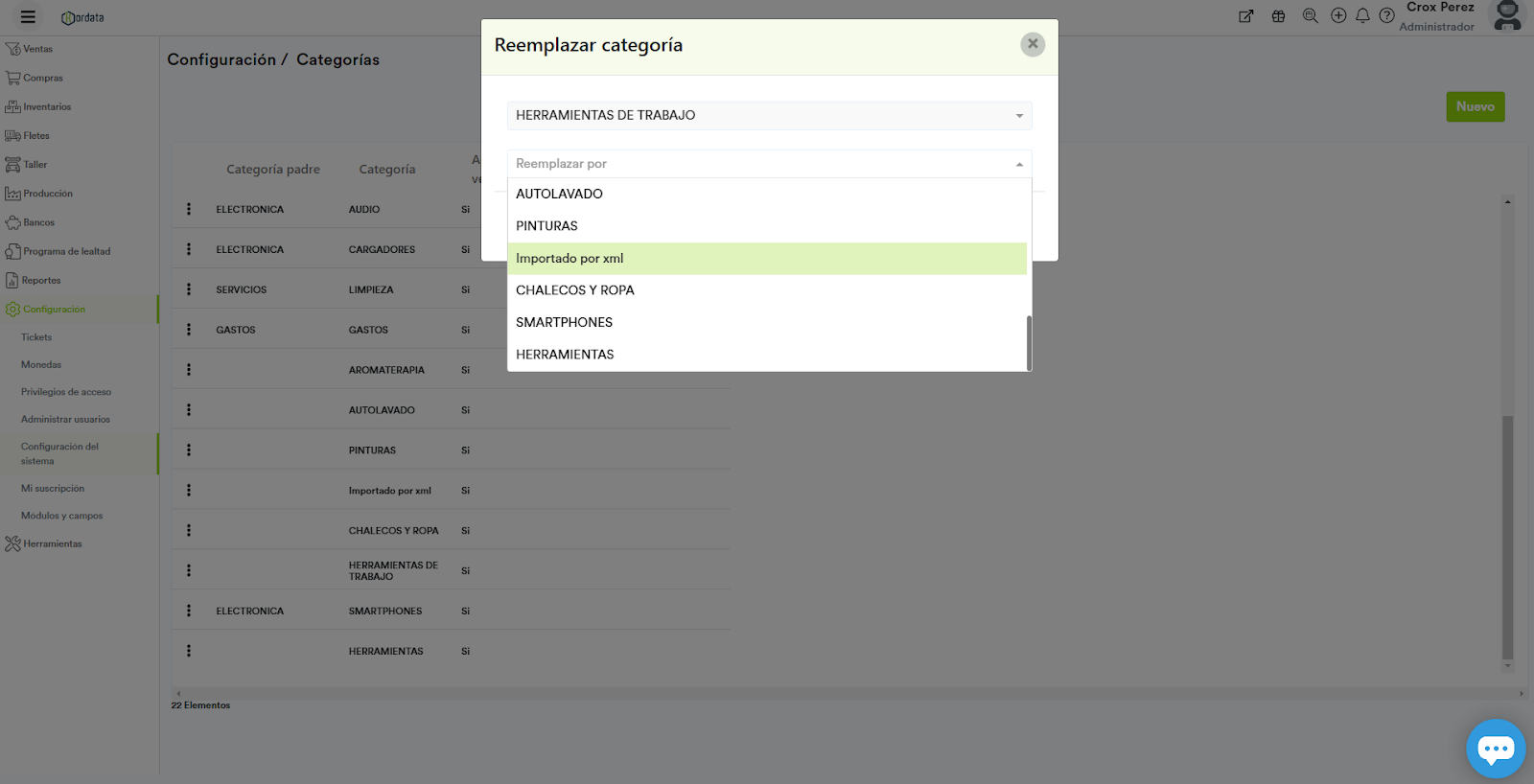Screen dimensions: 1534x784
Task: Open the Inventarios sidebar module
Action: coord(47,107)
